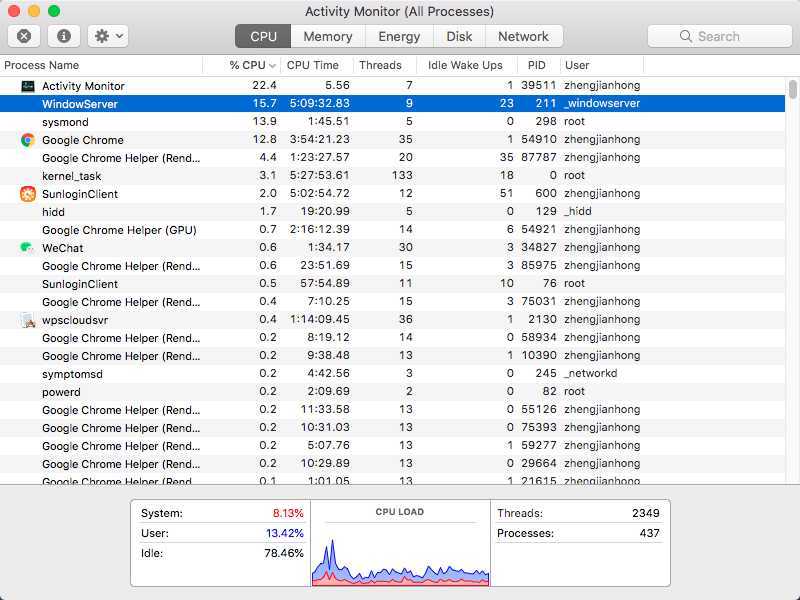Sort by CPU Time column
The image size is (800, 600).
[x=316, y=65]
